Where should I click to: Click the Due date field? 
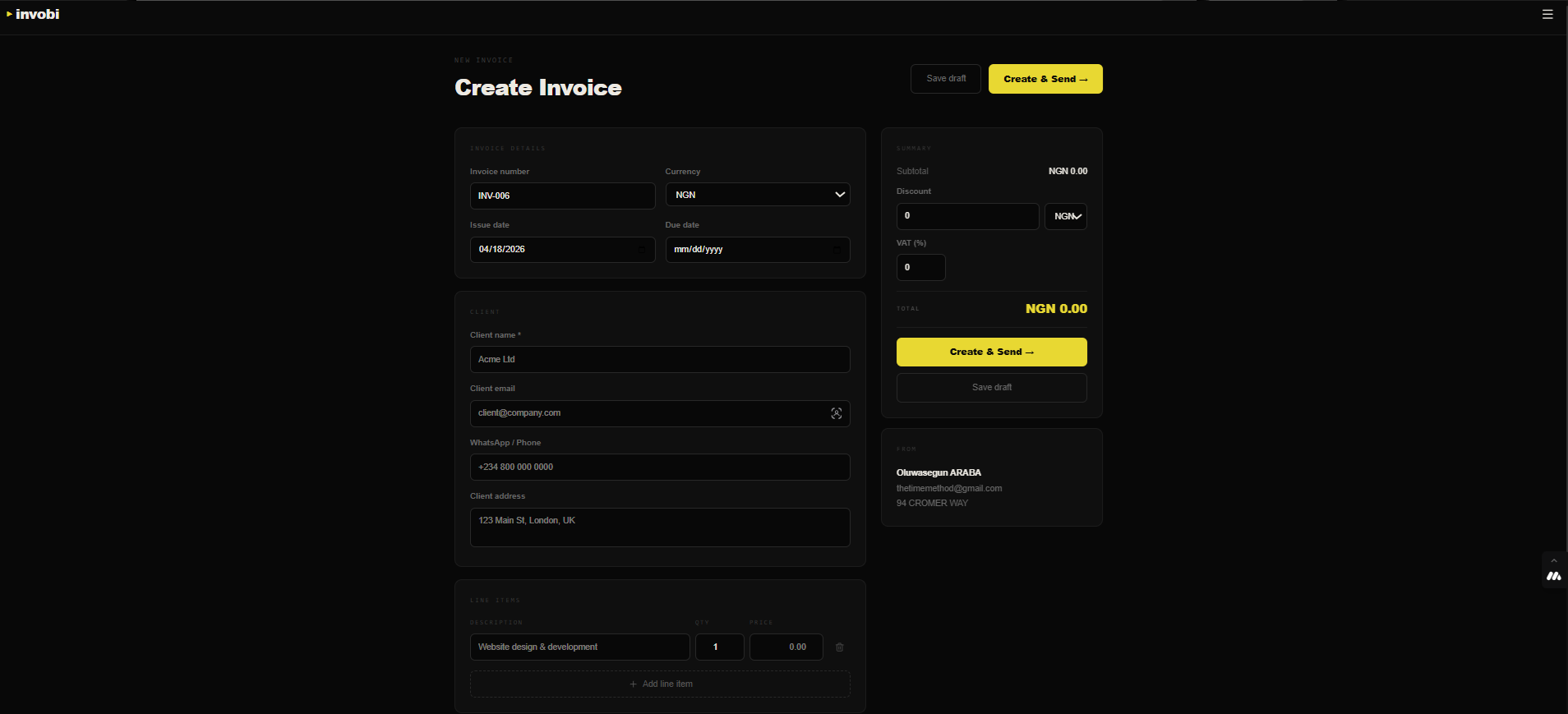(758, 250)
